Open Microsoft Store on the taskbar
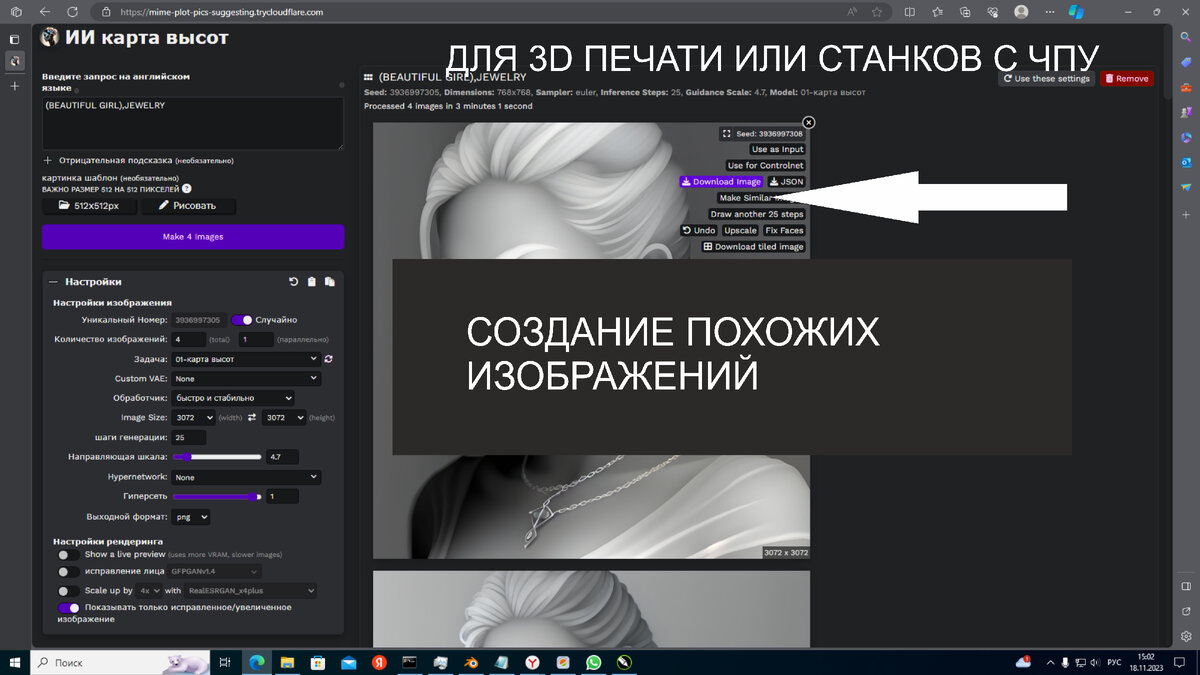Image resolution: width=1200 pixels, height=675 pixels. point(318,662)
